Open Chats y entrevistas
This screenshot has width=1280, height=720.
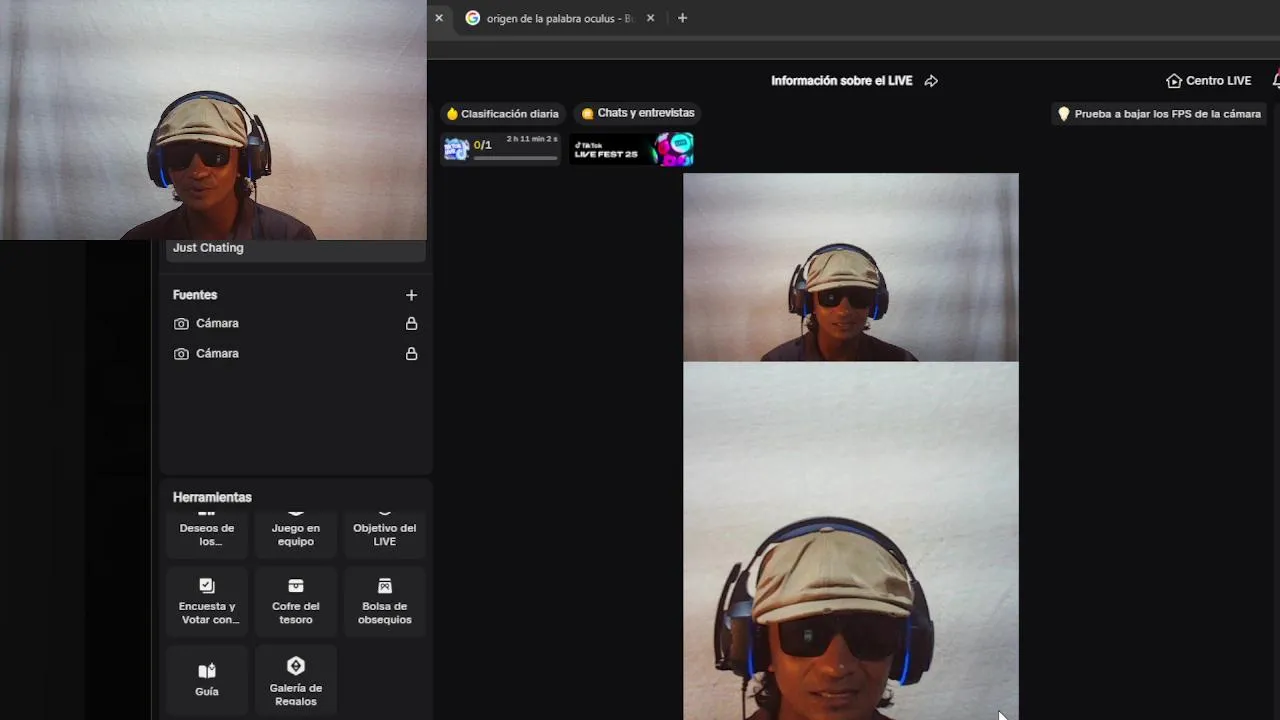637,114
